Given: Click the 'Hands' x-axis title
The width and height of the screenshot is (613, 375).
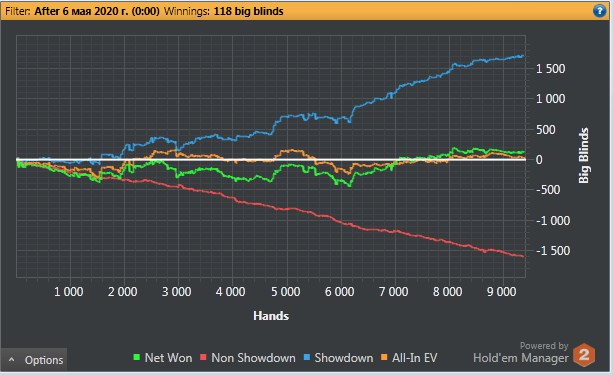Looking at the screenshot, I should pos(271,316).
